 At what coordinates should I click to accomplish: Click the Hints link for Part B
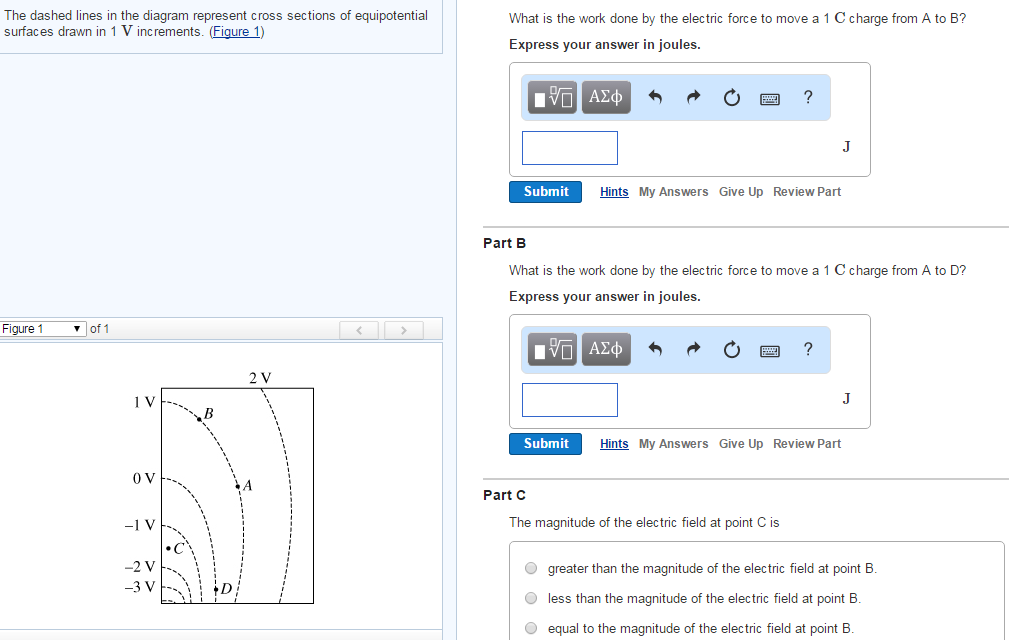point(613,443)
